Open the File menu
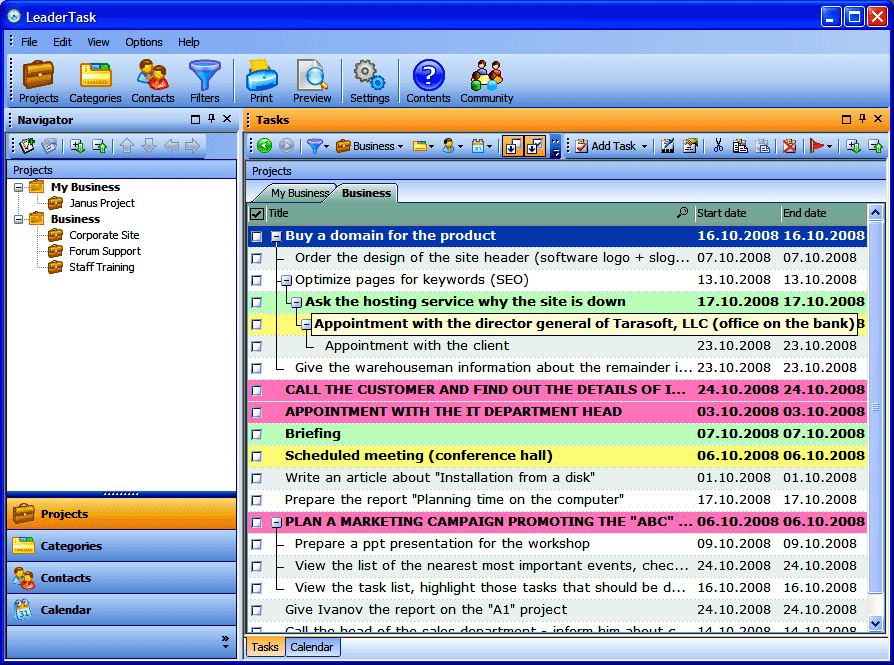Screen dimensions: 894x665 pos(29,42)
